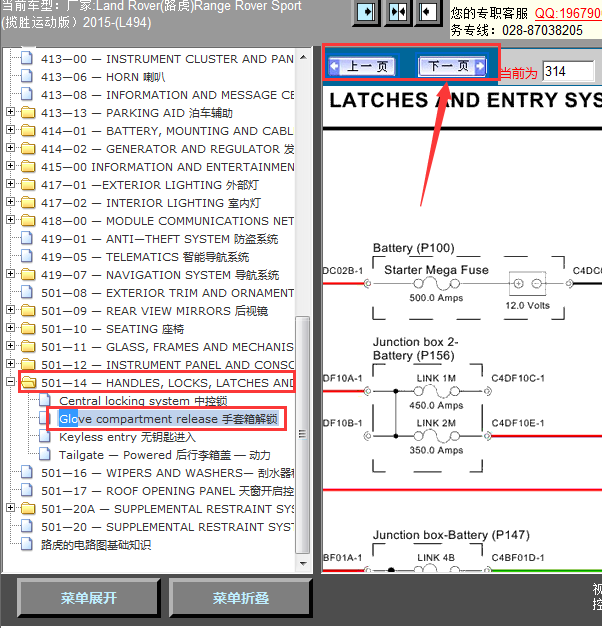This screenshot has width=602, height=628.
Task: Open Tailgate - Powered document icon
Action: point(45,455)
